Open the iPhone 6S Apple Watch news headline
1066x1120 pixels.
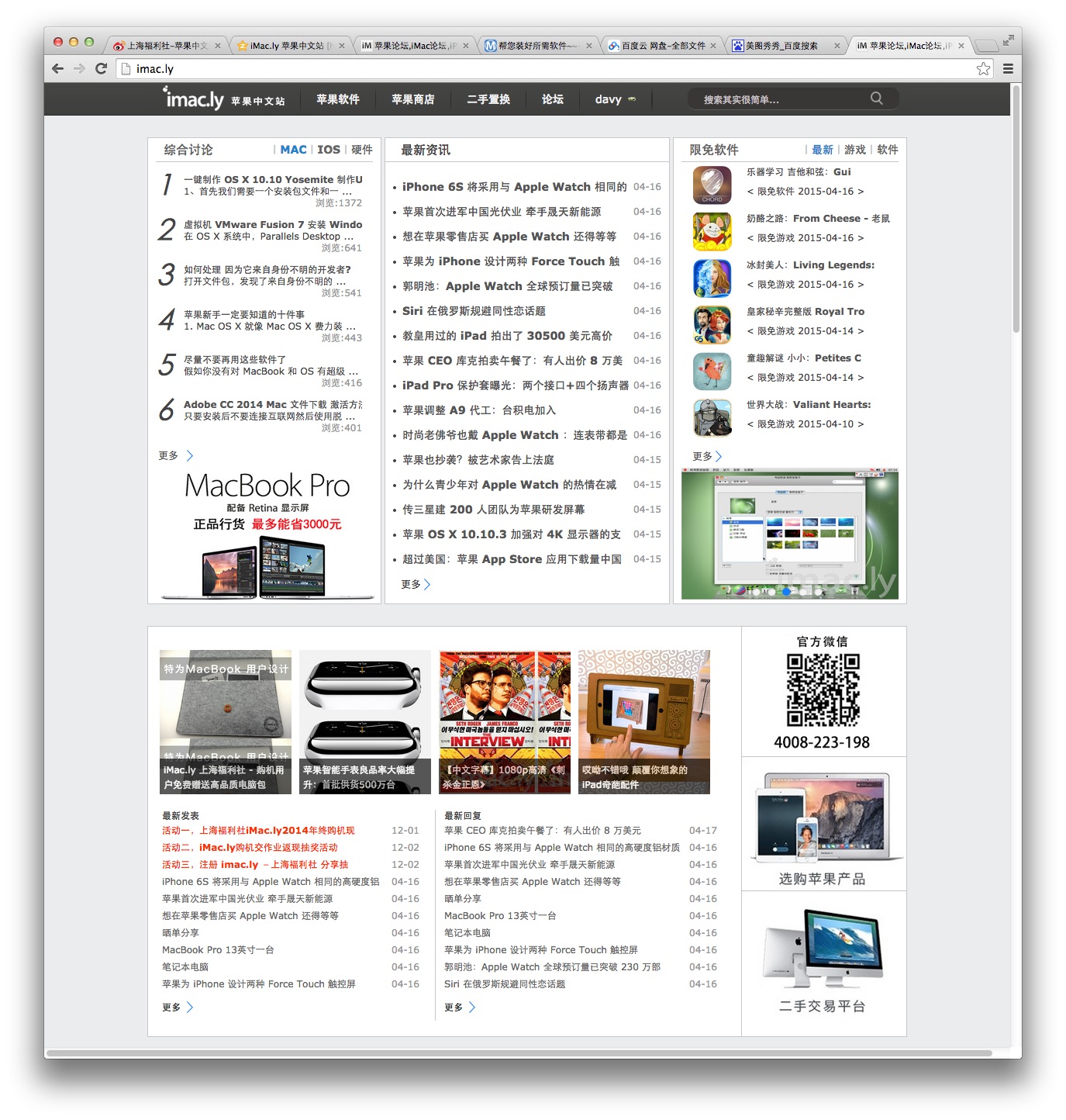(x=515, y=187)
